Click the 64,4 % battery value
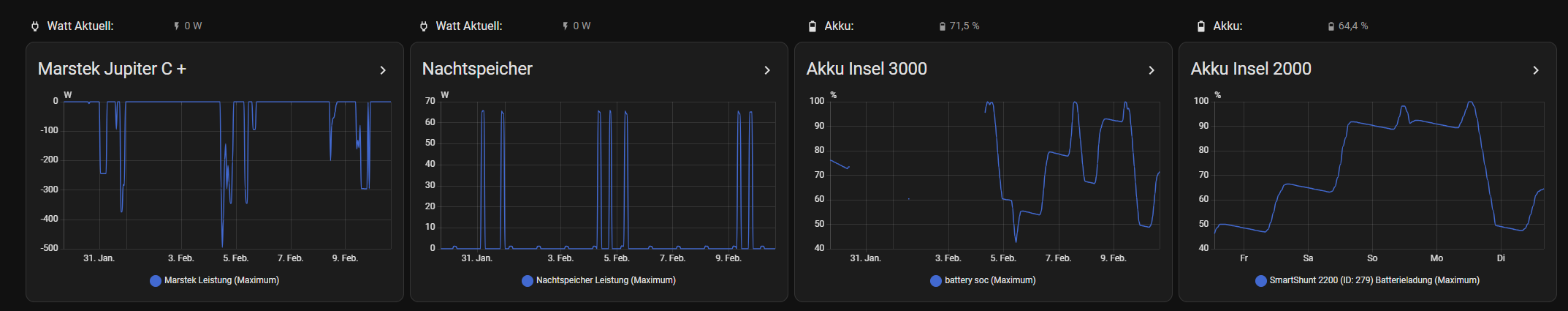The width and height of the screenshot is (1568, 311). click(1353, 26)
